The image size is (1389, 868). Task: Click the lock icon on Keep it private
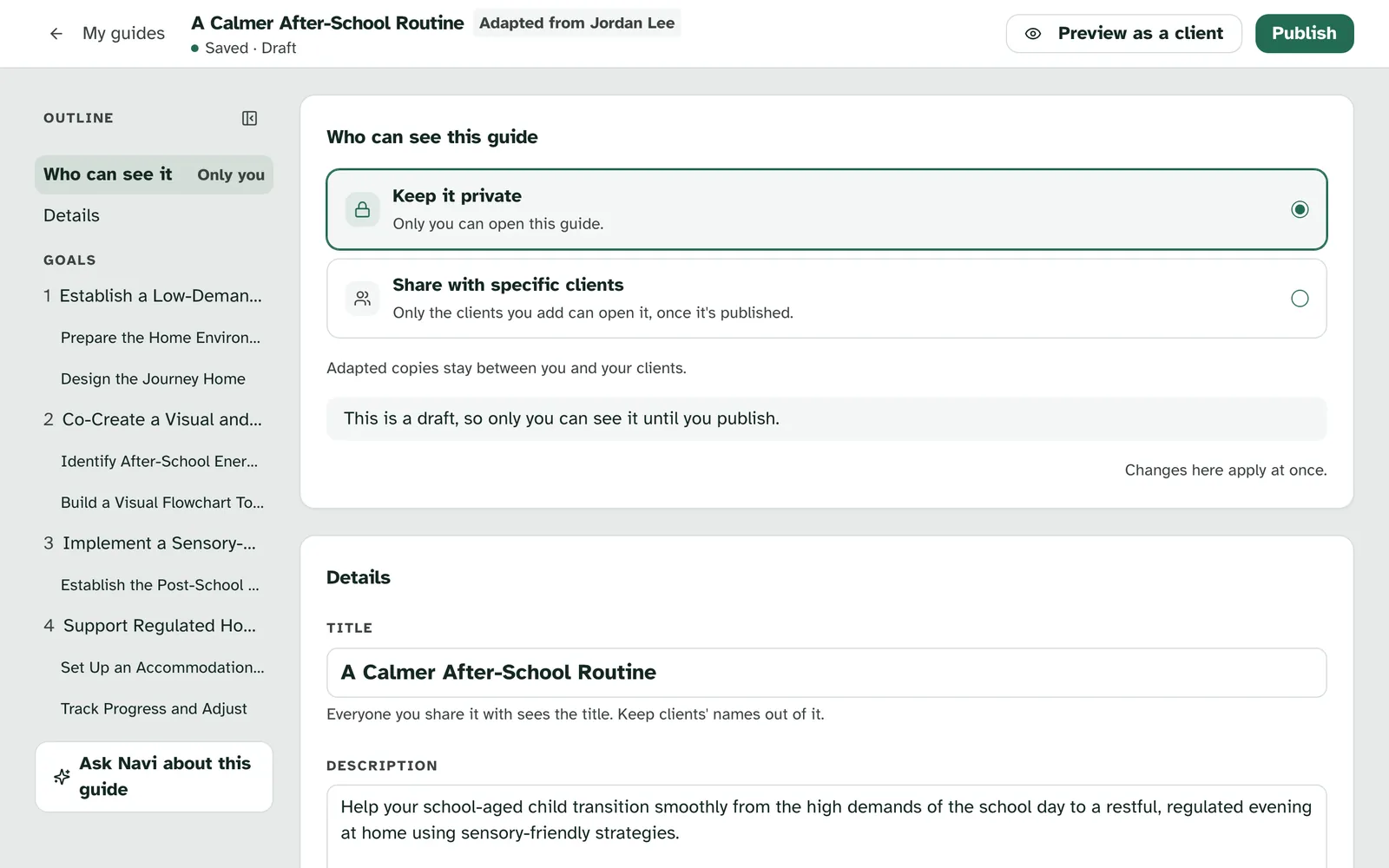click(363, 209)
